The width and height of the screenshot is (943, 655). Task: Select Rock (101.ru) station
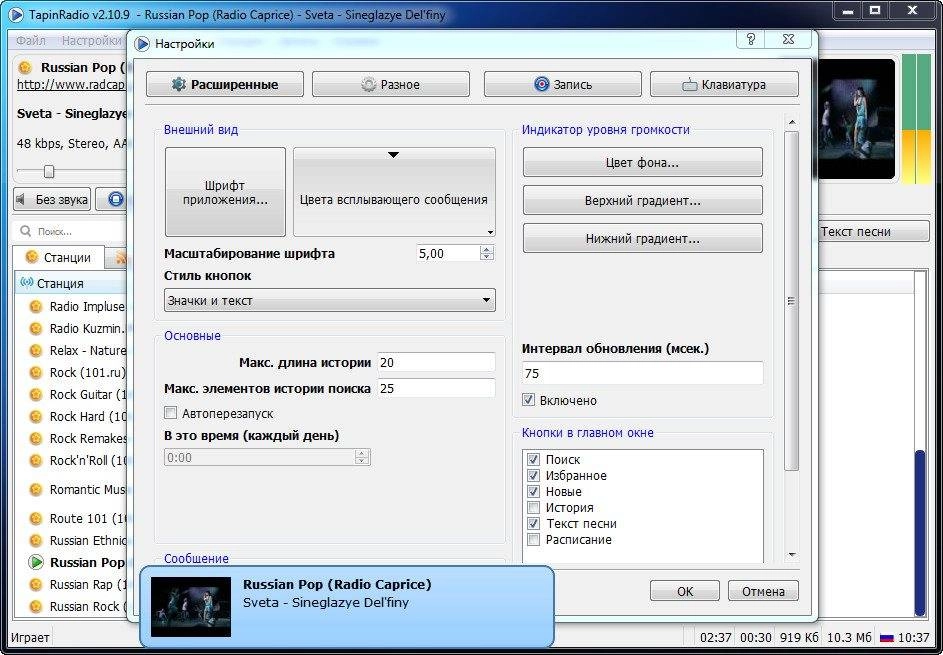(x=87, y=373)
